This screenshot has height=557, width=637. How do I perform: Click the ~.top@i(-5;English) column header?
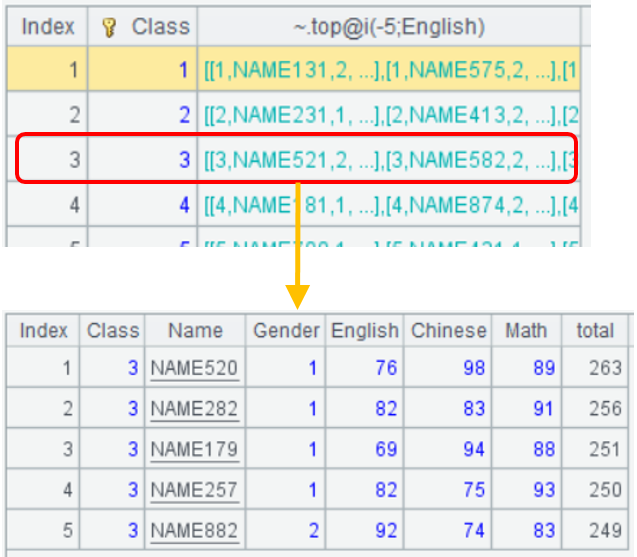390,26
